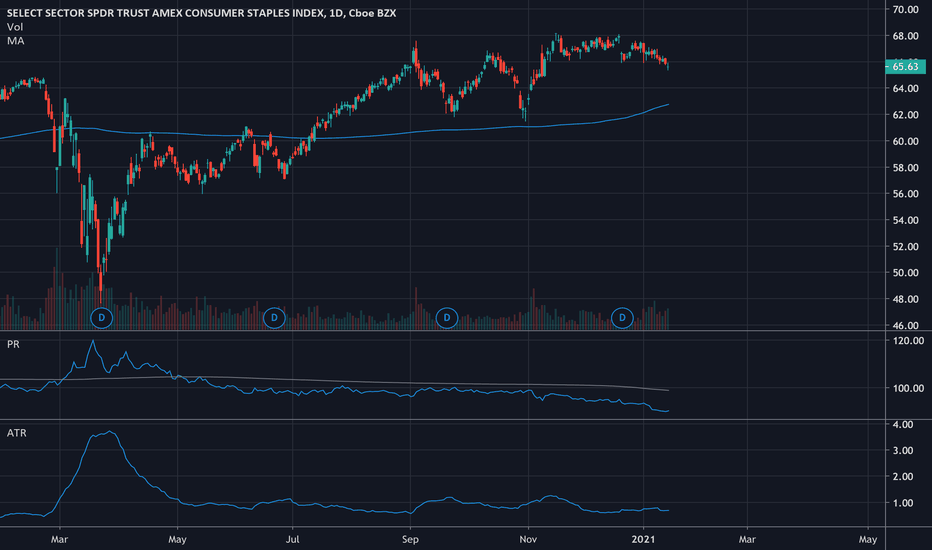
Task: Click the 70.00 price axis value
Action: pyautogui.click(x=905, y=10)
